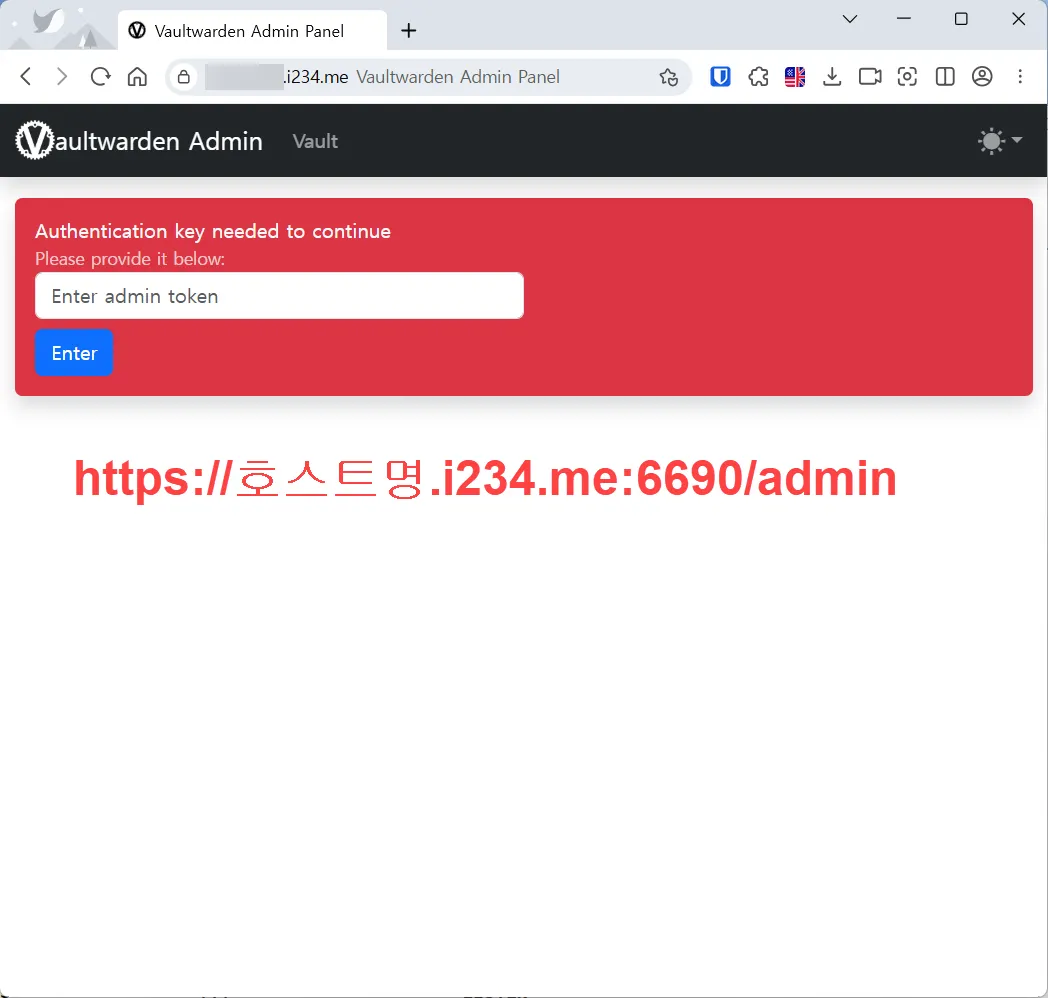Viewport: 1048px width, 998px height.
Task: Open the video camera toolbar icon
Action: point(870,77)
